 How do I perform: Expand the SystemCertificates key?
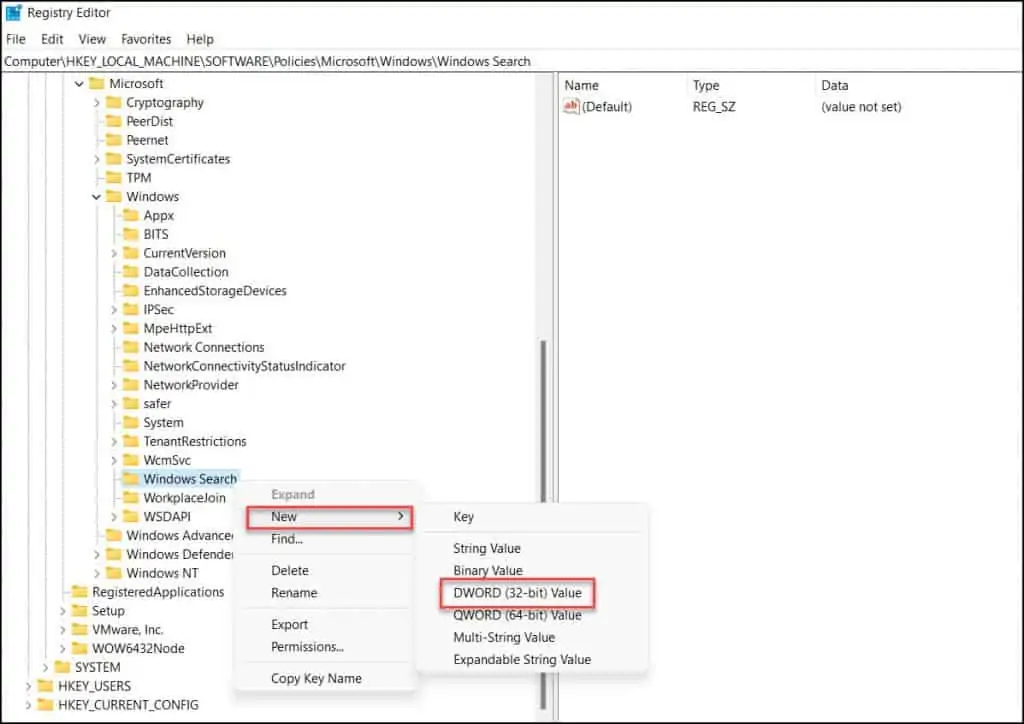pos(97,159)
